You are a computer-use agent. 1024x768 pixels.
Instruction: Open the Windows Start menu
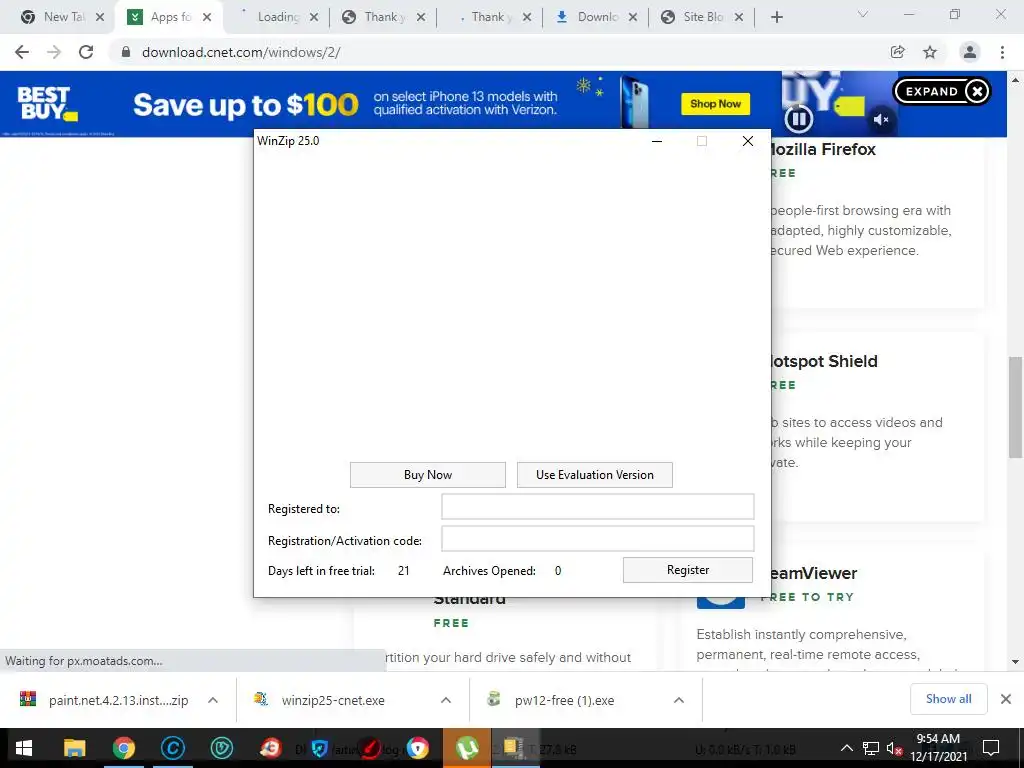coord(24,748)
